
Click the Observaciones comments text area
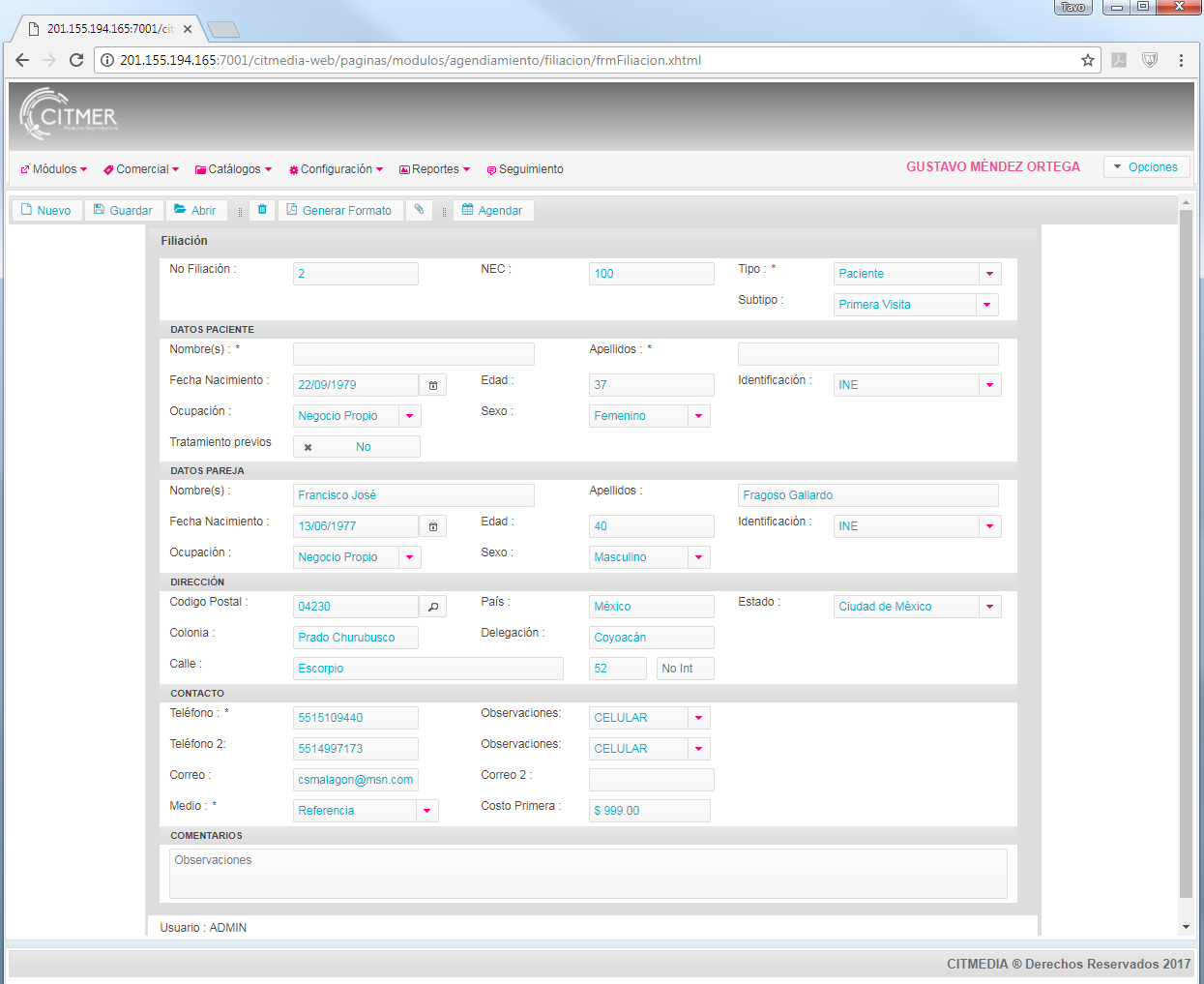point(588,874)
